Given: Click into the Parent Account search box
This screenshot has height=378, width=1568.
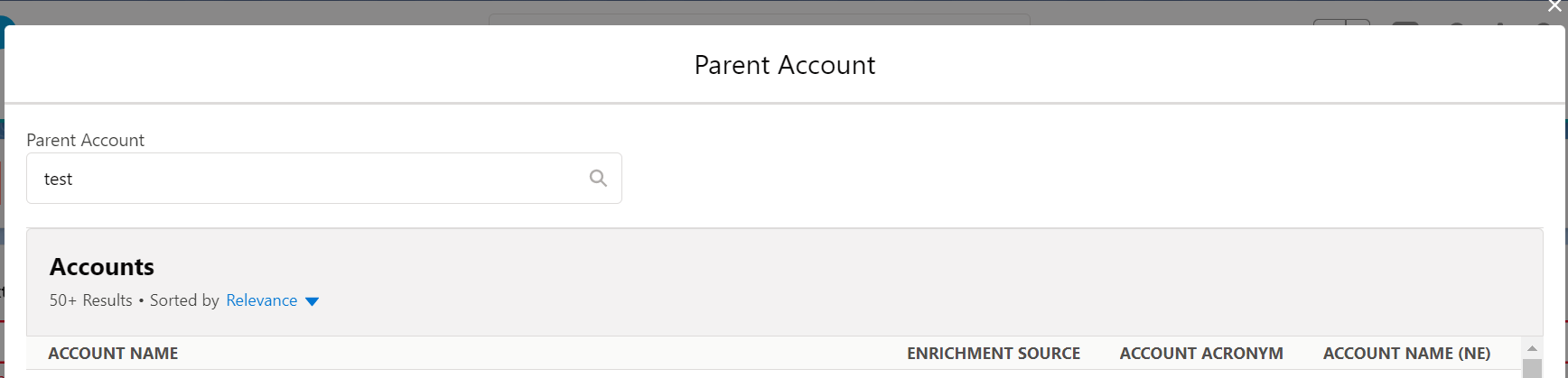Looking at the screenshot, I should 307,179.
